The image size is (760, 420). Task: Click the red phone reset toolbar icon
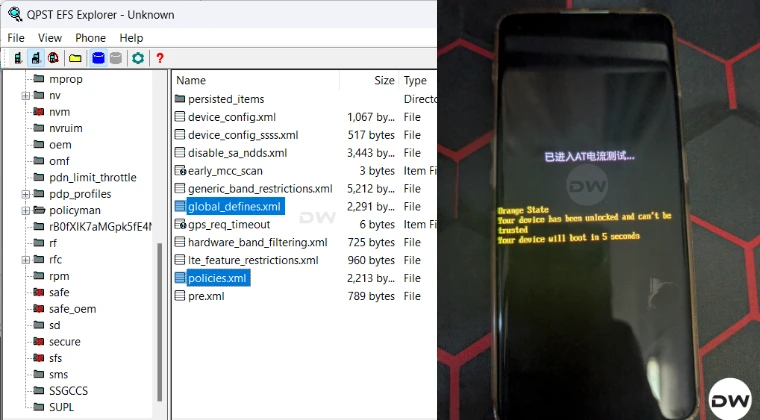[53, 58]
